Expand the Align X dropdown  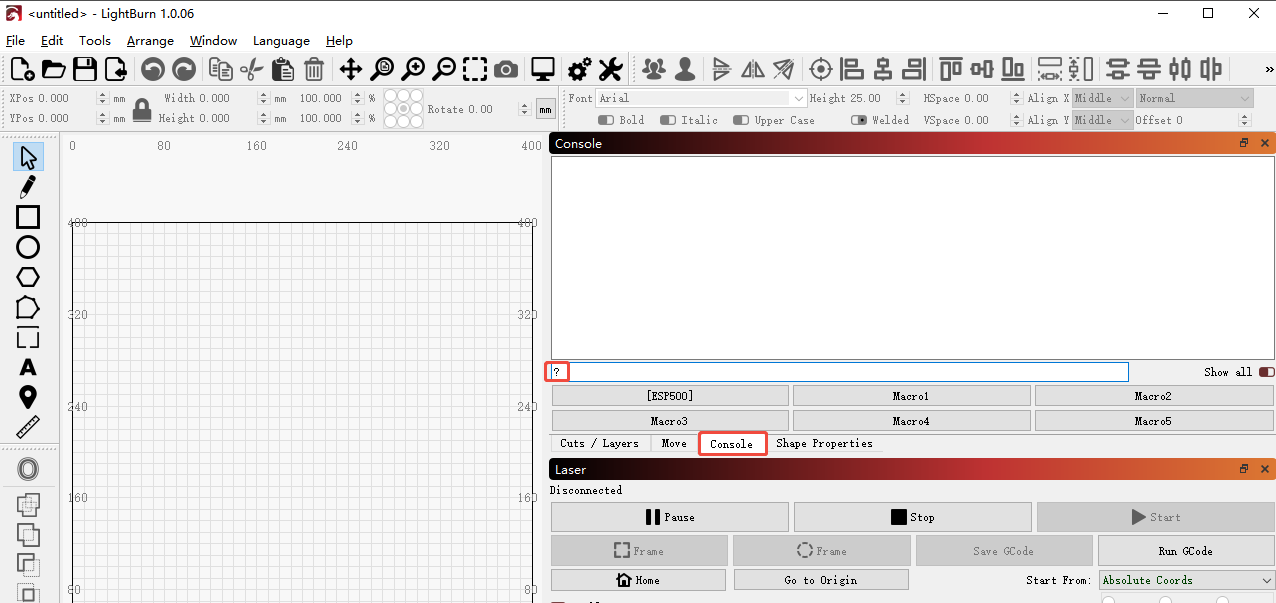tap(1103, 98)
